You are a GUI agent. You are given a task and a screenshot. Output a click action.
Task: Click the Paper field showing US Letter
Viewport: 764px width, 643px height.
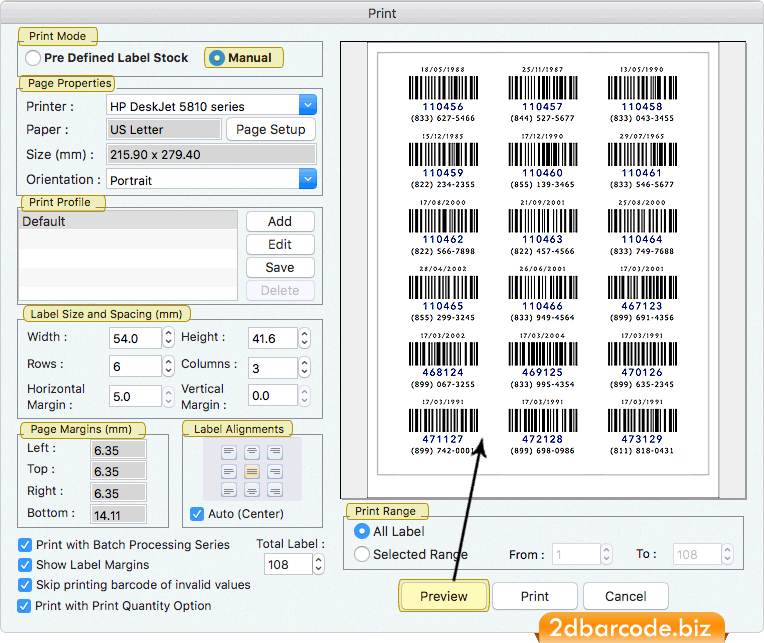coord(164,130)
